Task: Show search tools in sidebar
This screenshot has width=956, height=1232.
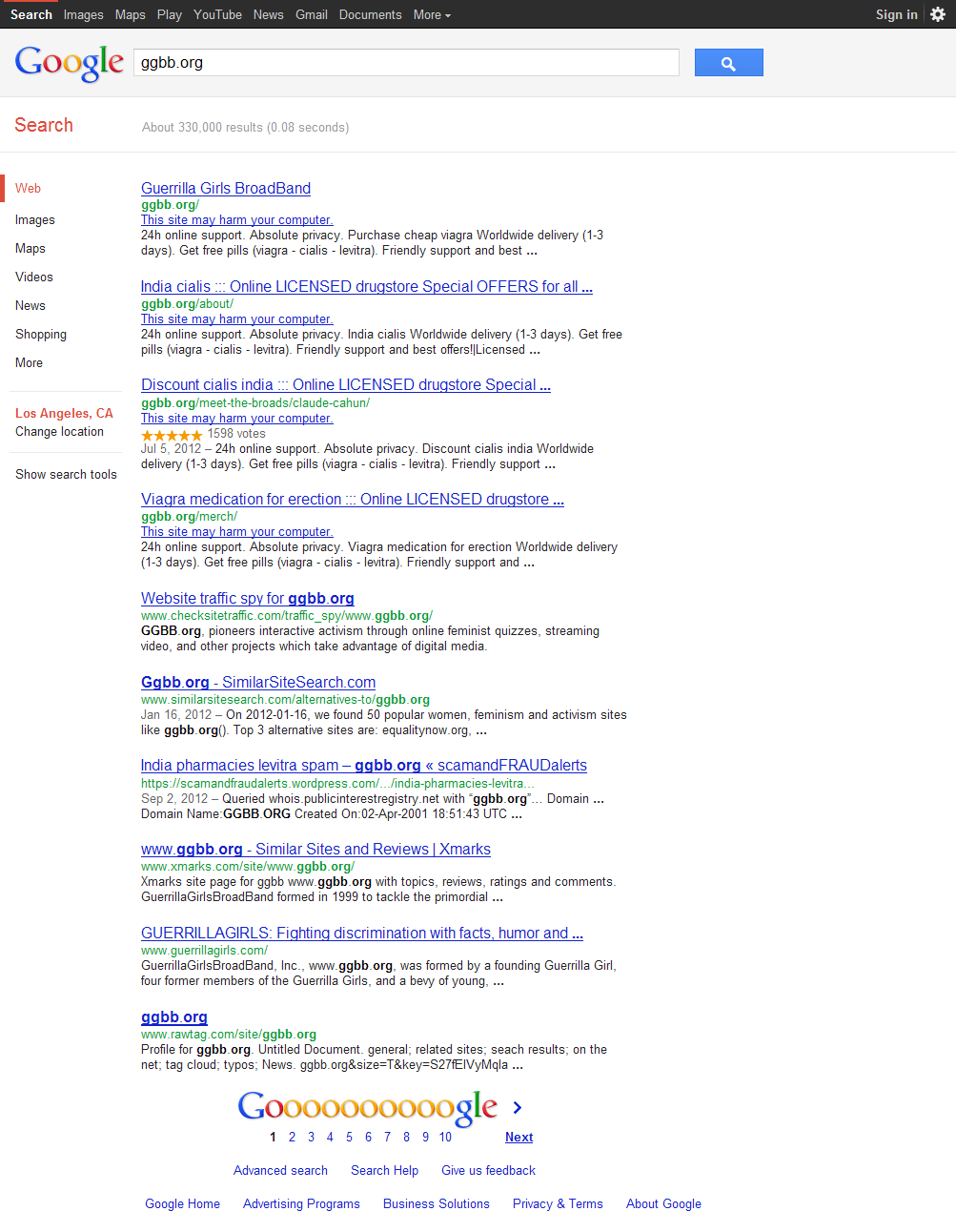Action: pyautogui.click(x=66, y=475)
